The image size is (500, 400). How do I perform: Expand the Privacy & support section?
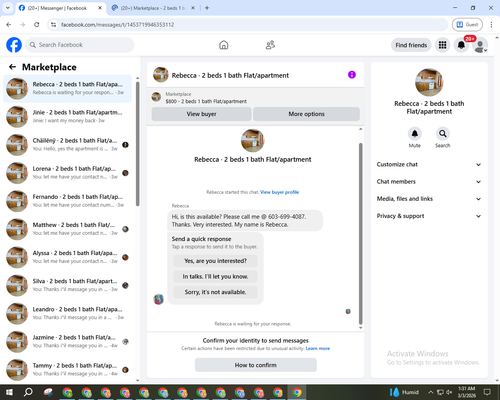coord(429,216)
